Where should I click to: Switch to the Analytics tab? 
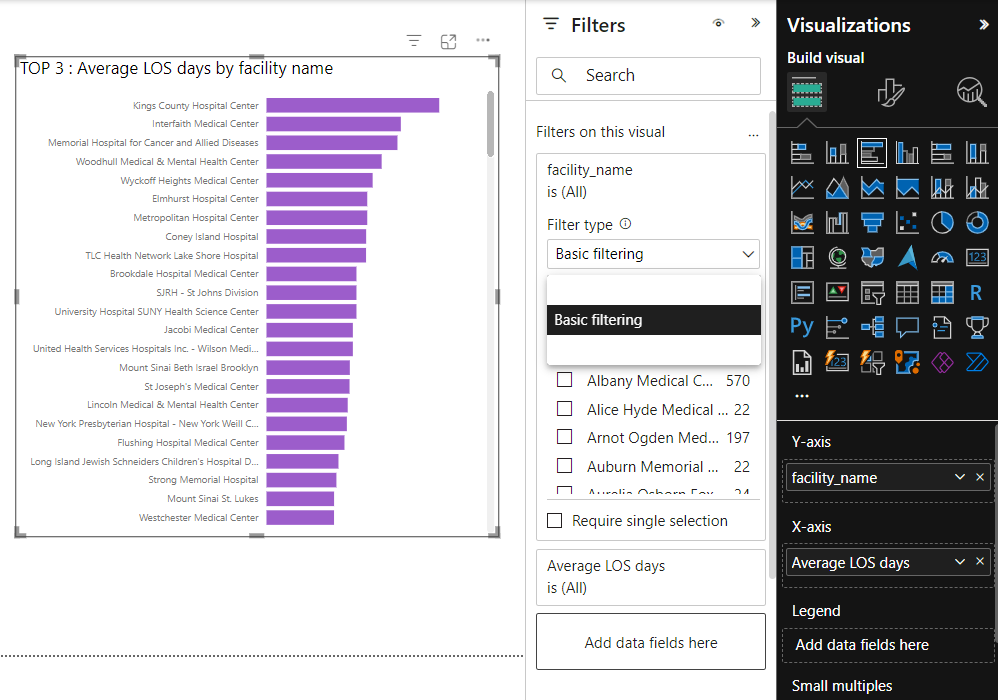coord(971,92)
